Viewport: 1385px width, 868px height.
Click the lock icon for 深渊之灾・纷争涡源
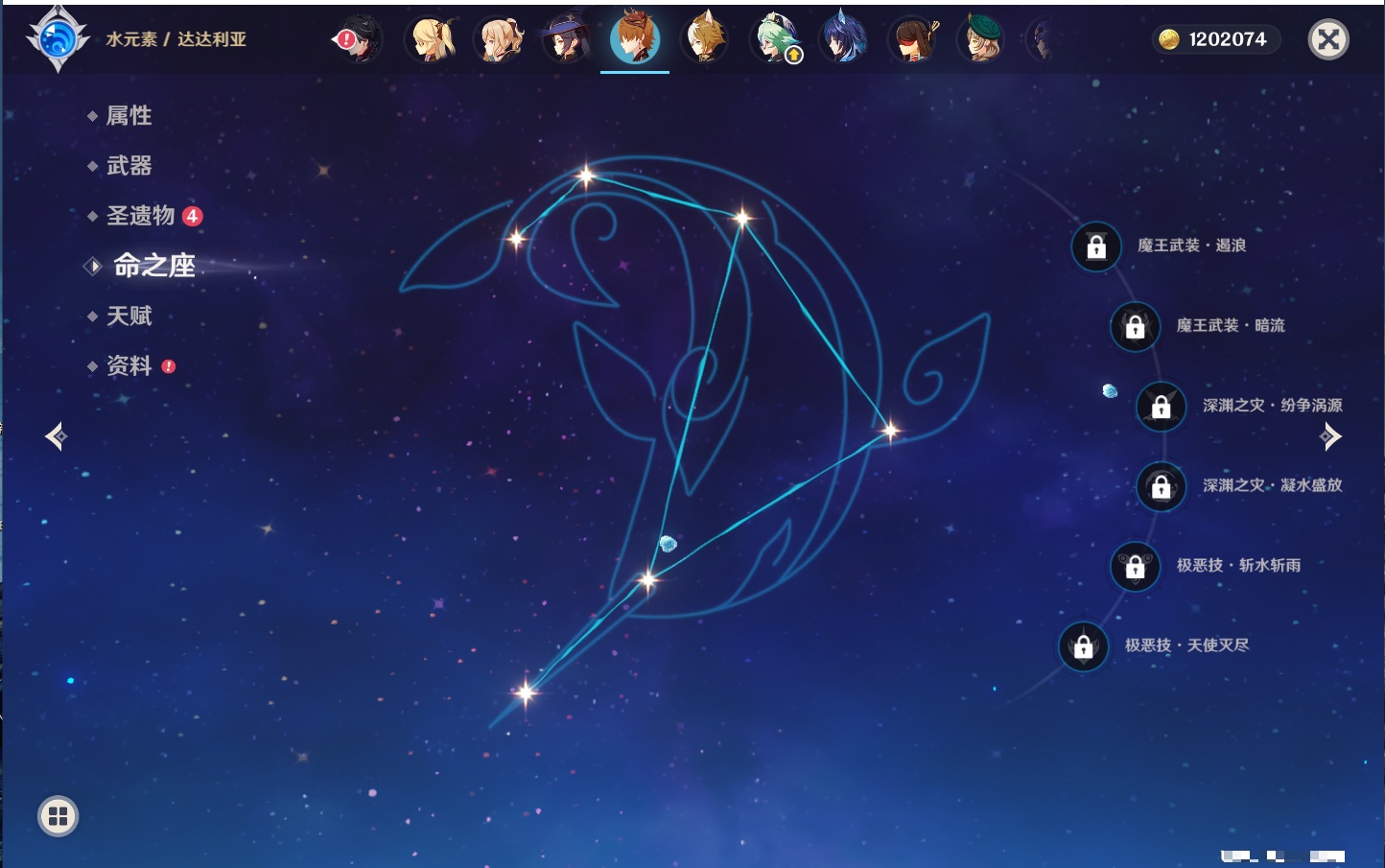pos(1161,406)
